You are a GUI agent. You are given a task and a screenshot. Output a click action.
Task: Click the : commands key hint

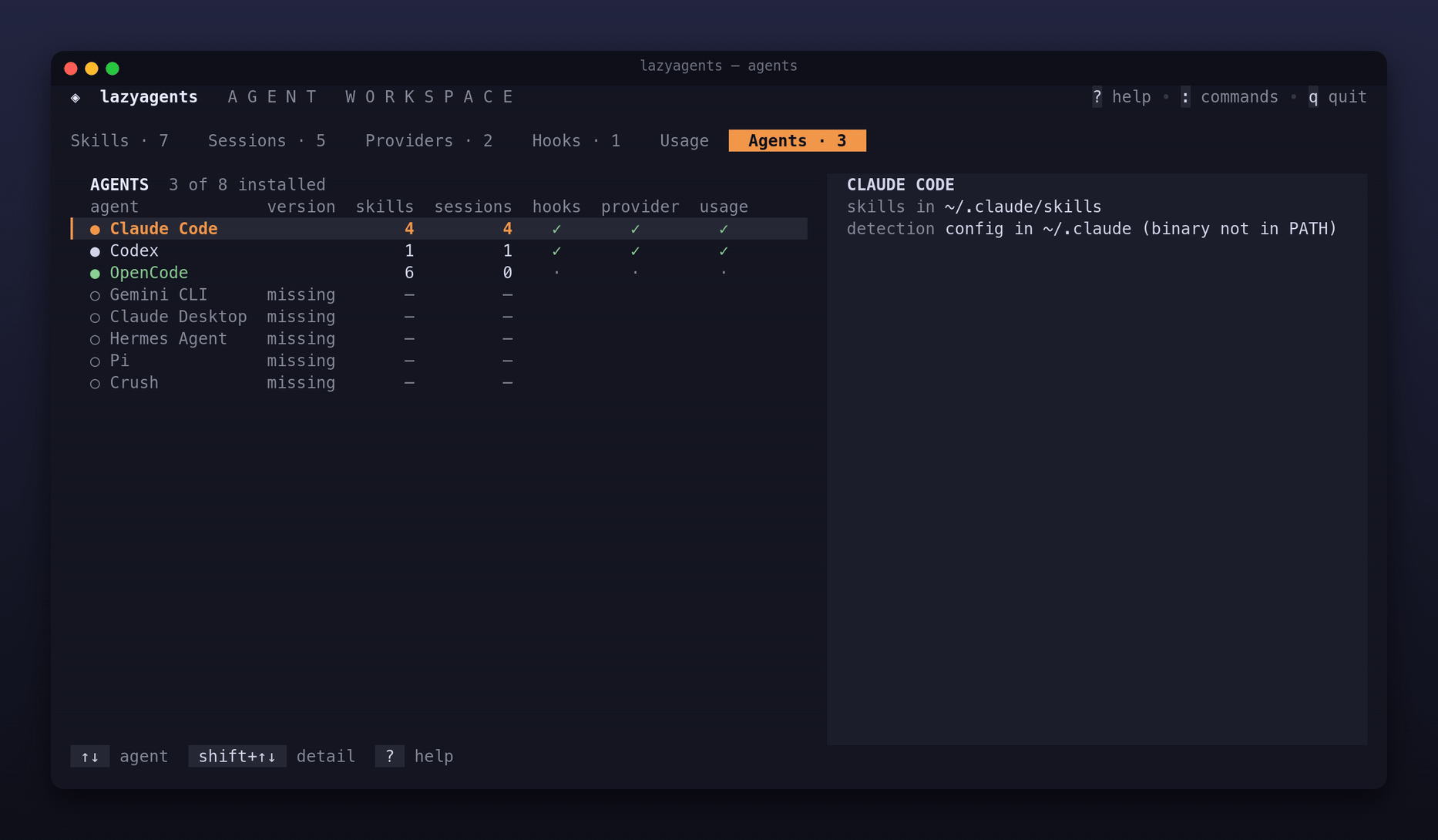coord(1229,97)
